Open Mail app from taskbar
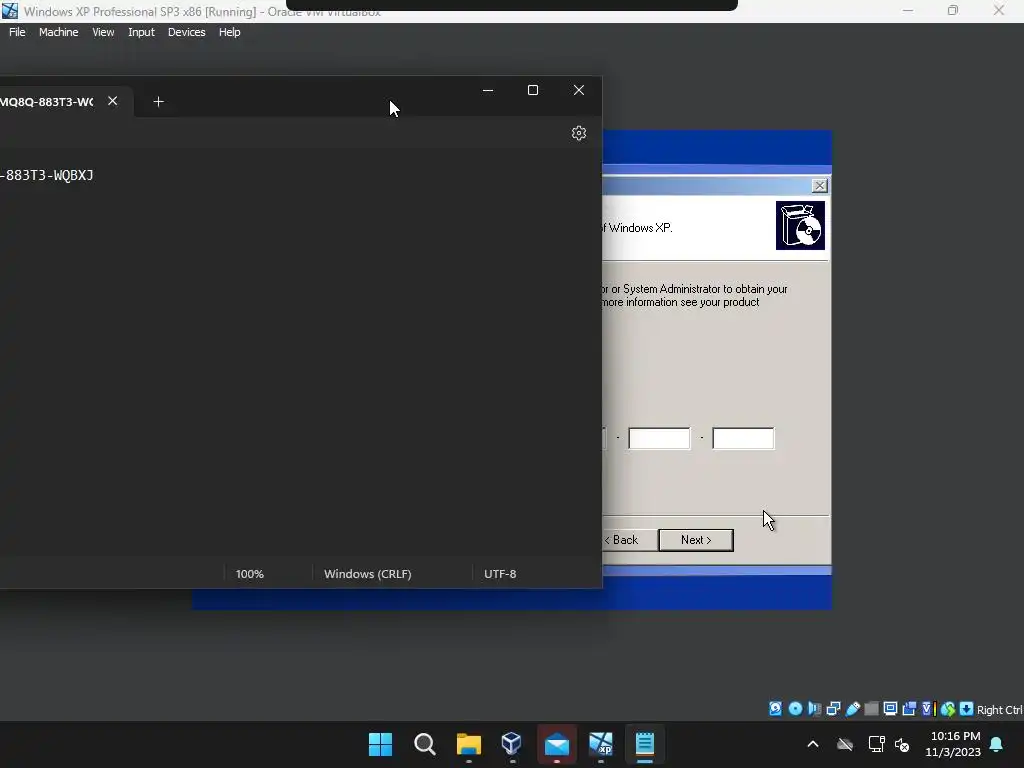 point(556,744)
